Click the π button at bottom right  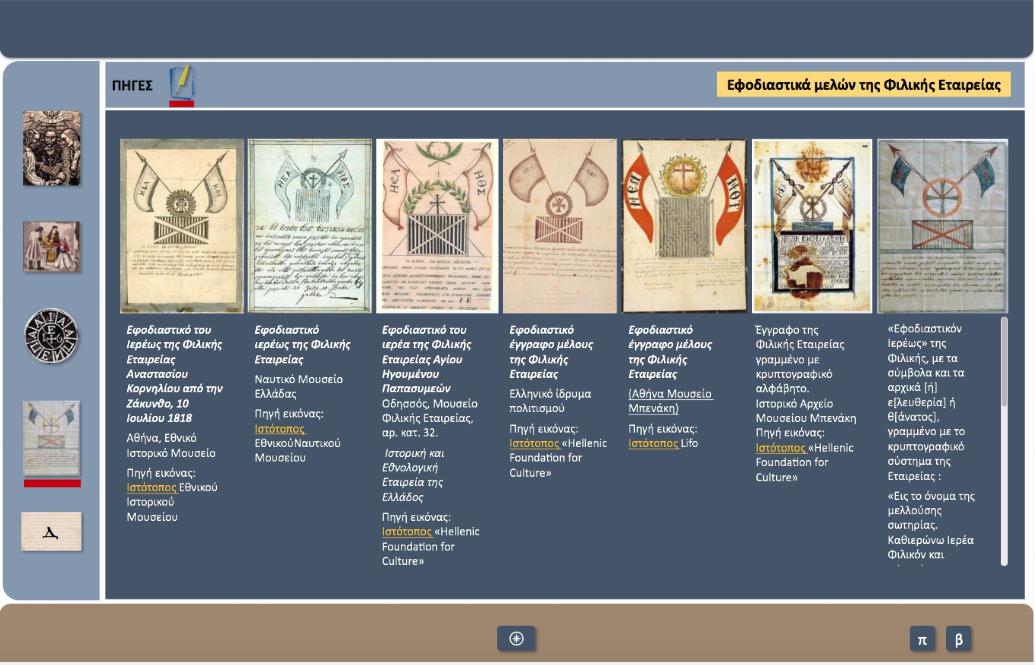click(922, 639)
